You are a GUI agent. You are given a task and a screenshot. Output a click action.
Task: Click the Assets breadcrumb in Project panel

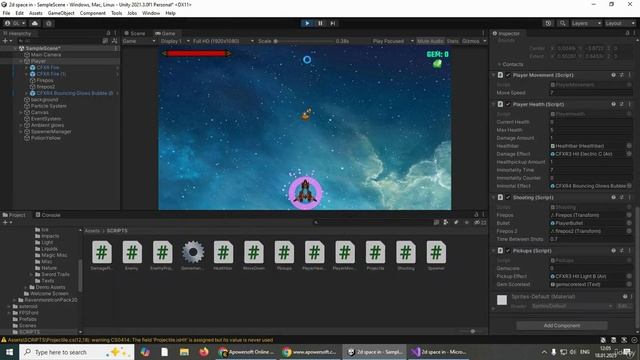pos(92,231)
